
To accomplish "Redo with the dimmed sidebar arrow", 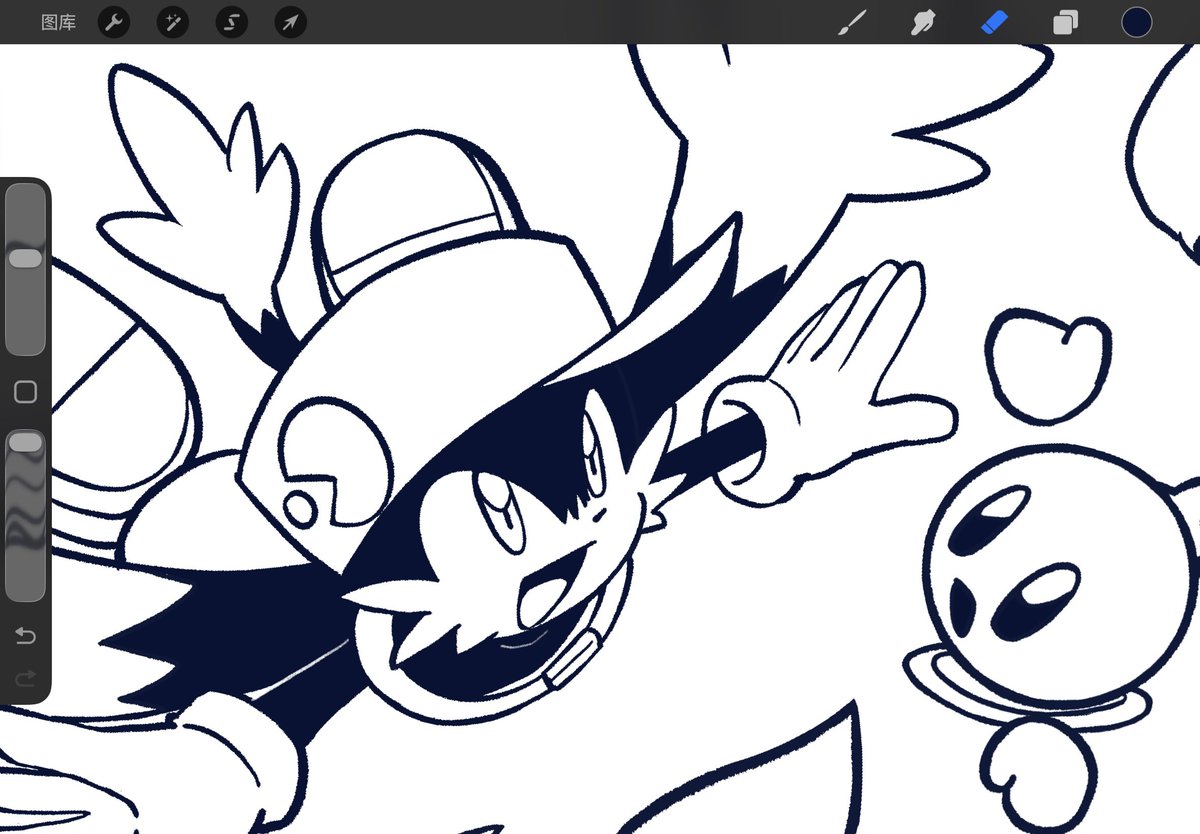I will click(25, 679).
